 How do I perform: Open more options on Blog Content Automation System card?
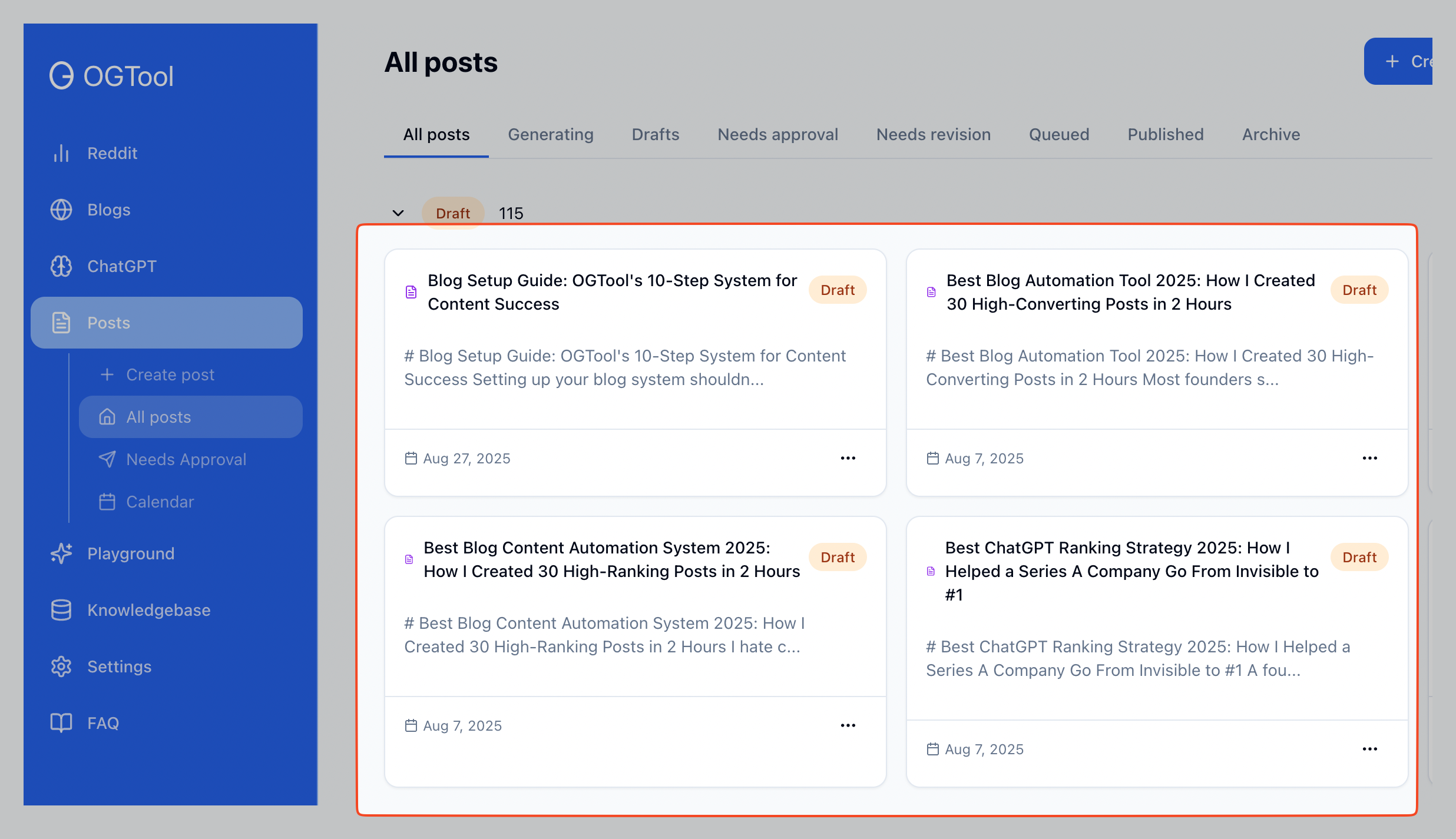(x=848, y=725)
